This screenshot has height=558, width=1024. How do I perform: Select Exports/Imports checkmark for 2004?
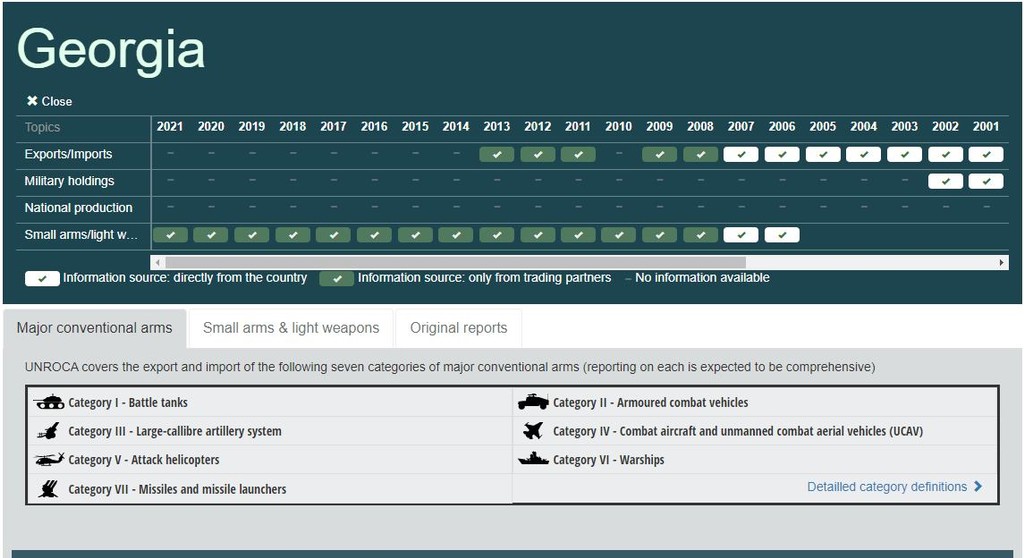tap(863, 155)
